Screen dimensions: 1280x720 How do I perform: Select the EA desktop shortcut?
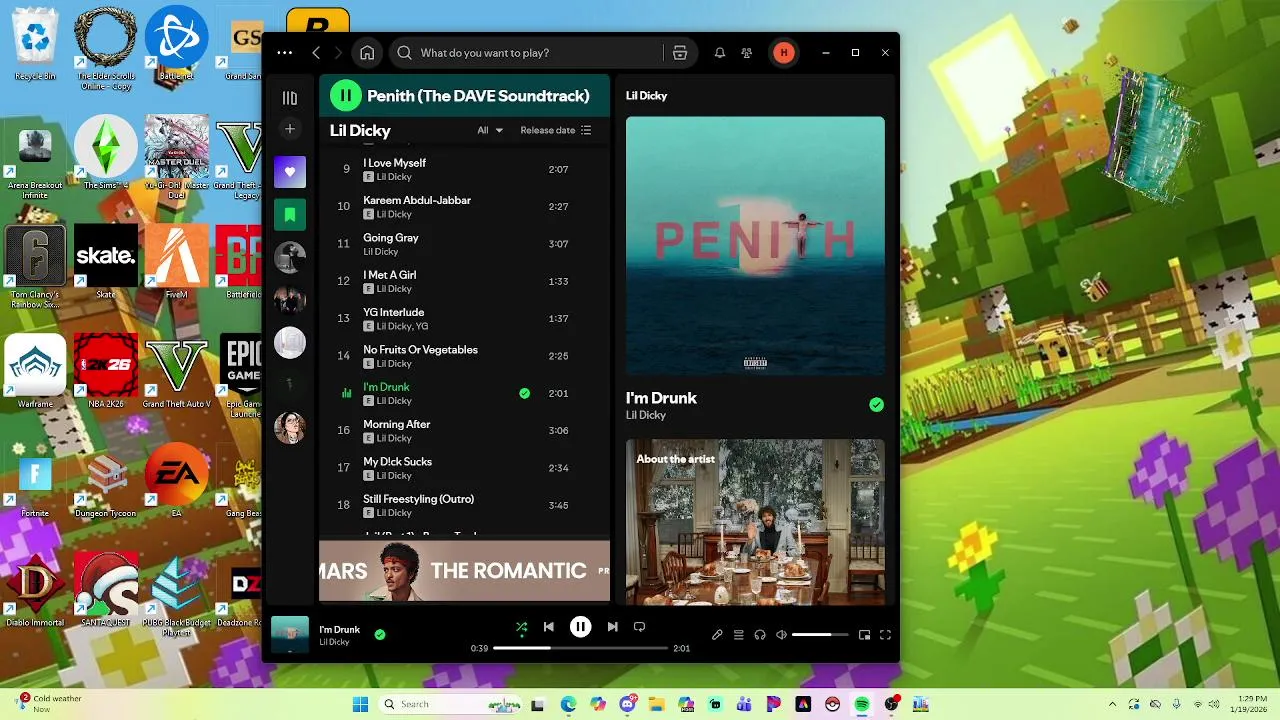[x=176, y=482]
